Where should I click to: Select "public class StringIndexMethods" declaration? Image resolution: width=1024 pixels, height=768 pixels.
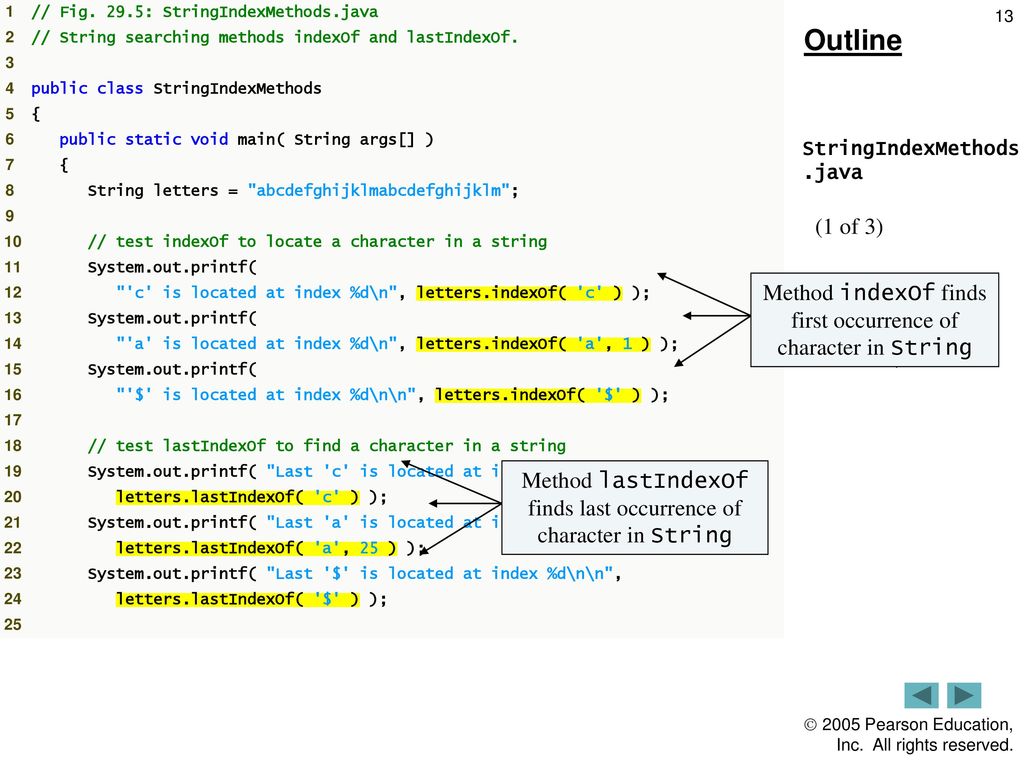click(x=176, y=88)
